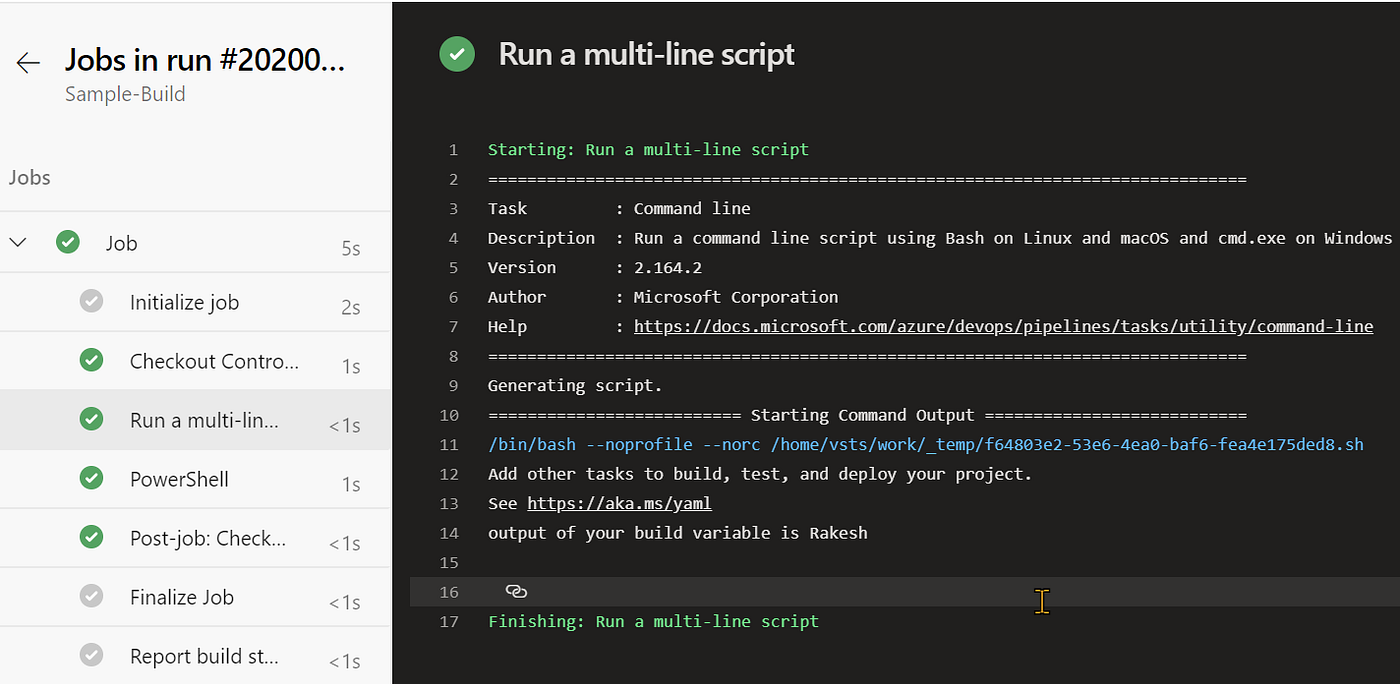The image size is (1400, 684).
Task: Open the Report build st... step
Action: point(195,656)
